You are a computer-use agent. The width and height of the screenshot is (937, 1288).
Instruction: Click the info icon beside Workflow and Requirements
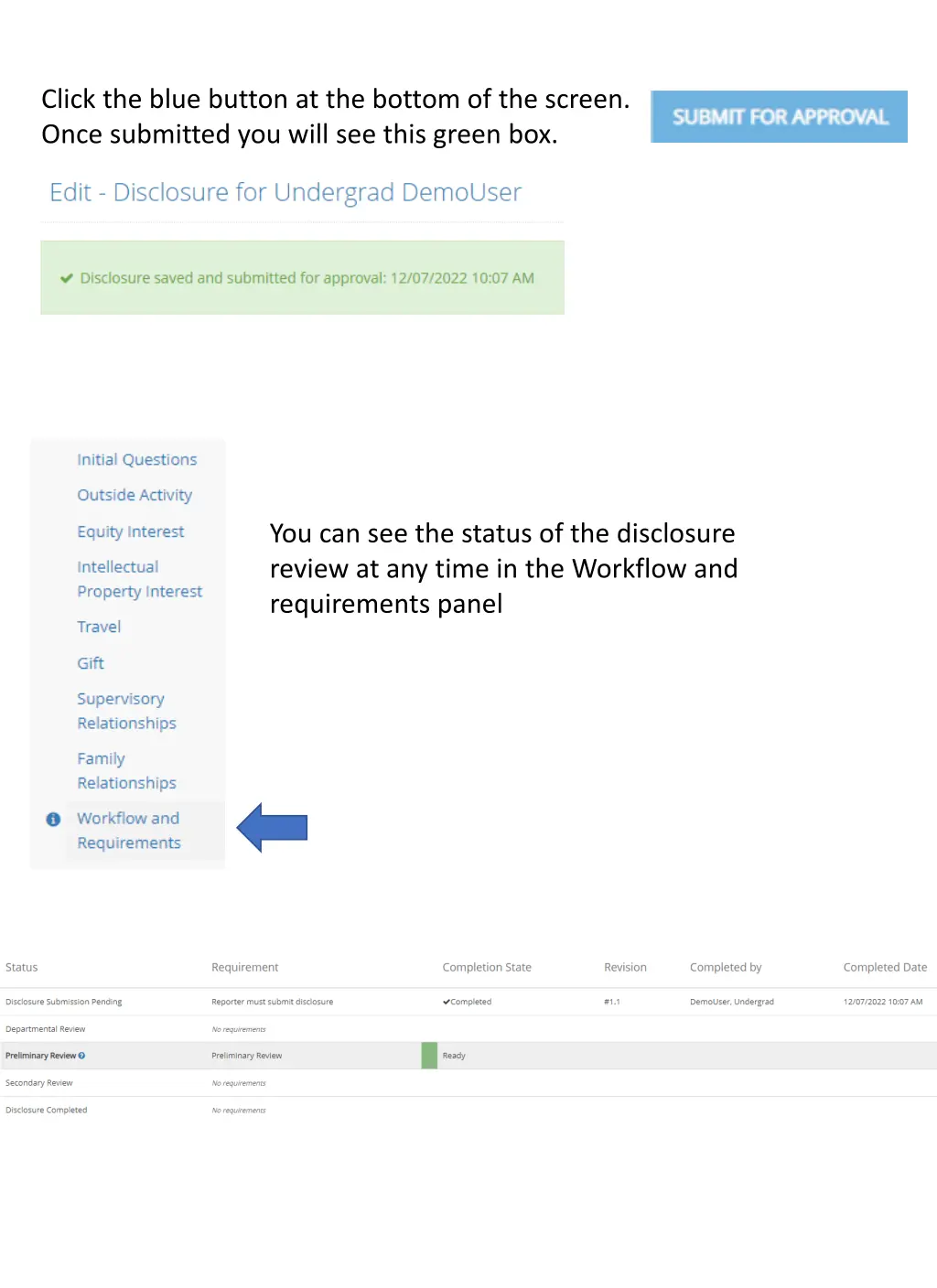click(53, 819)
